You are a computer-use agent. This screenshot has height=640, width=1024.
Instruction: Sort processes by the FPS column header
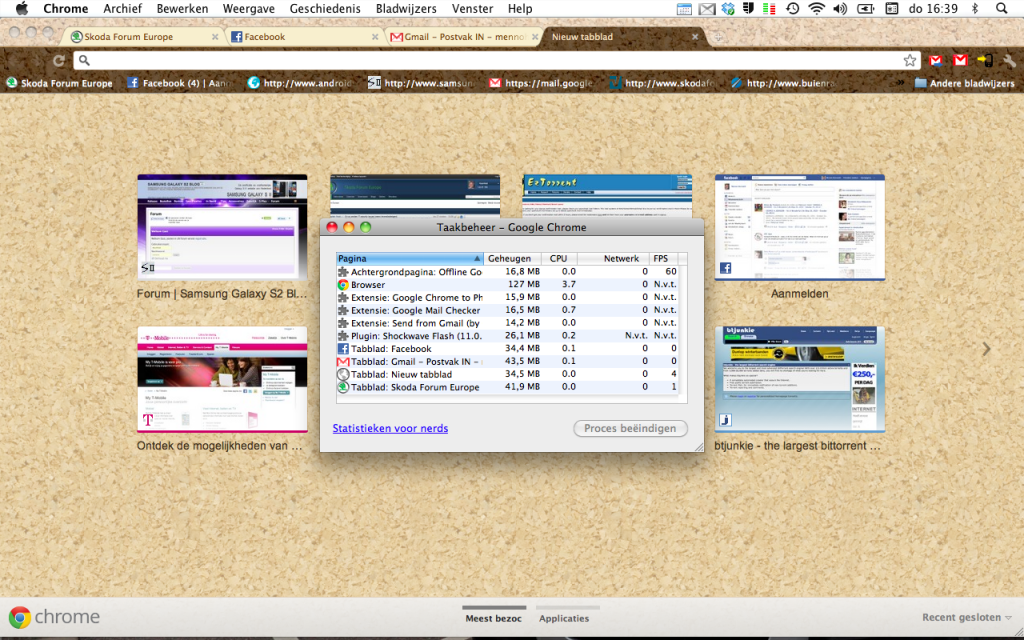coord(664,259)
